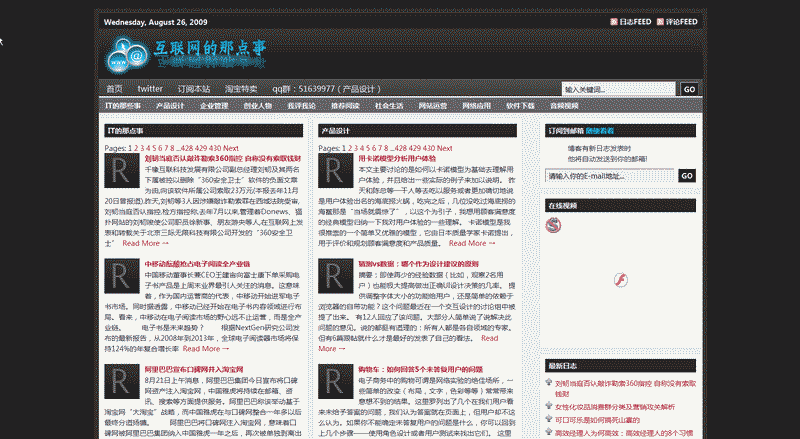
Task: Activate the Flash placeholder icon in video area
Action: [x=620, y=280]
